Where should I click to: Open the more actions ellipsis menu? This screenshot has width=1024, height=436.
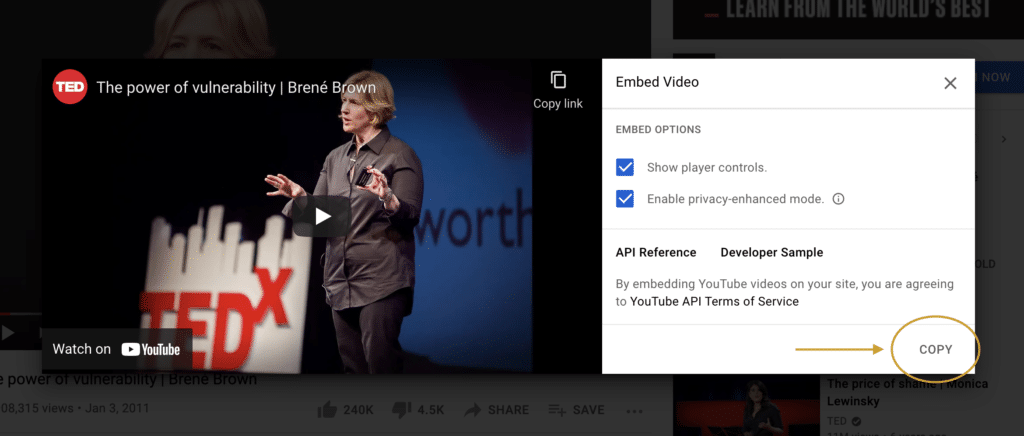tap(634, 411)
